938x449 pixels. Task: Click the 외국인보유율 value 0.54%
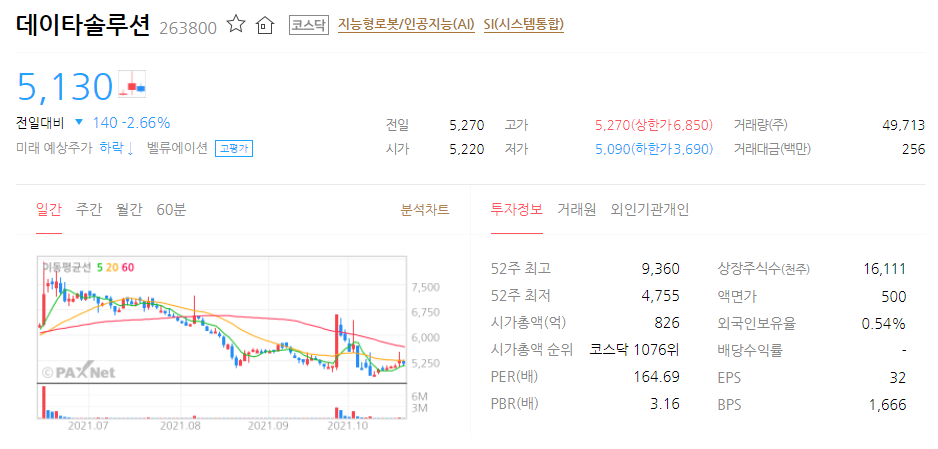click(x=884, y=323)
